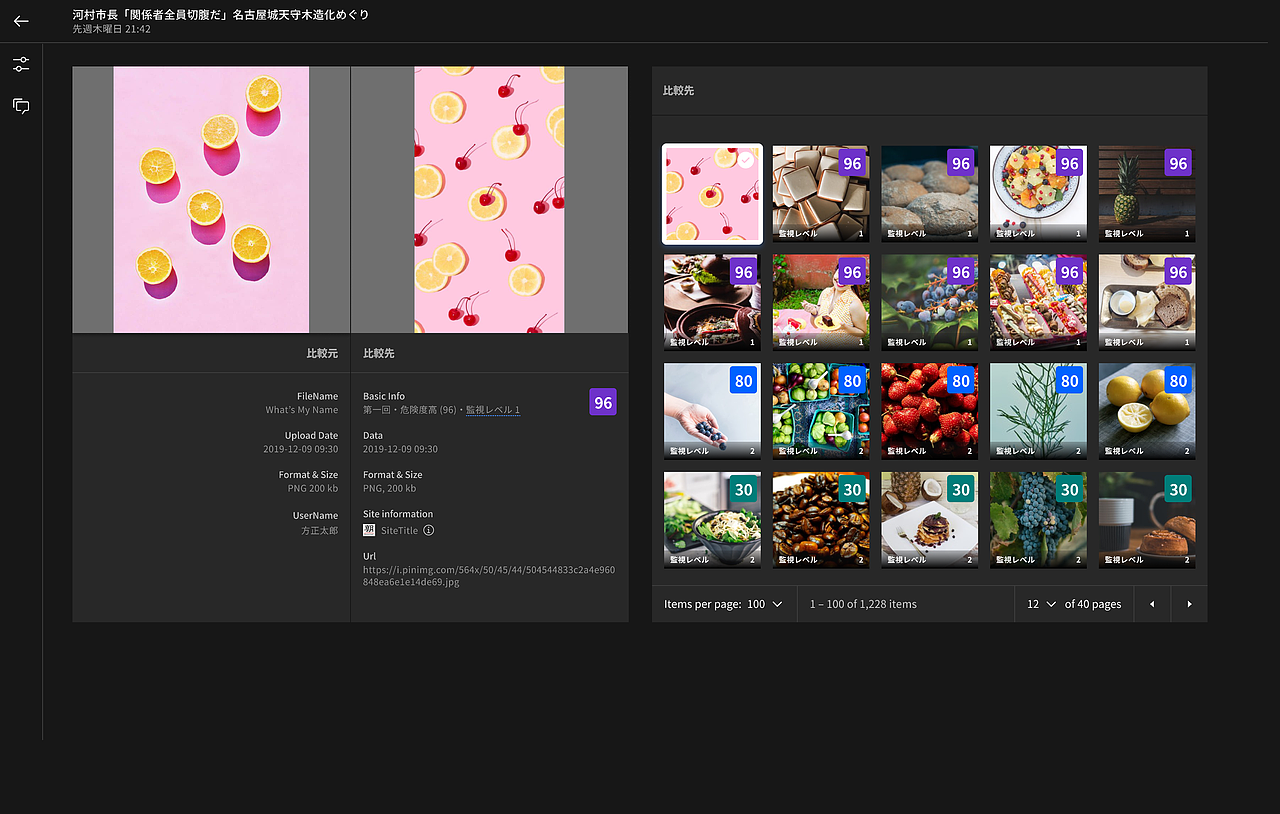Select the chocolate squares thumbnail
This screenshot has height=814, width=1280.
point(821,193)
